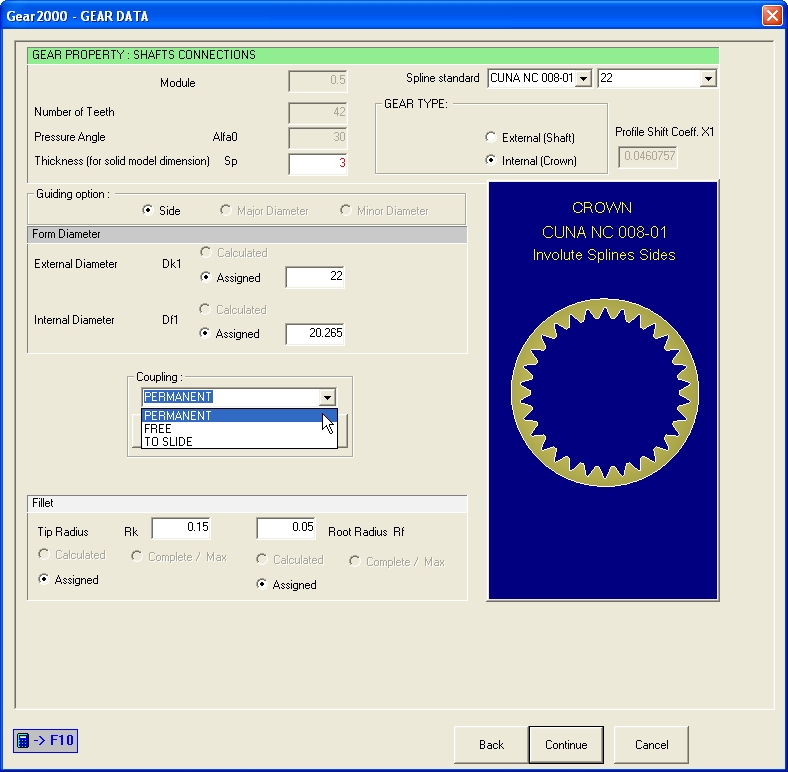Screen dimensions: 788x772
Task: Click the 'Form Diameter' section header
Action: pyautogui.click(x=247, y=234)
